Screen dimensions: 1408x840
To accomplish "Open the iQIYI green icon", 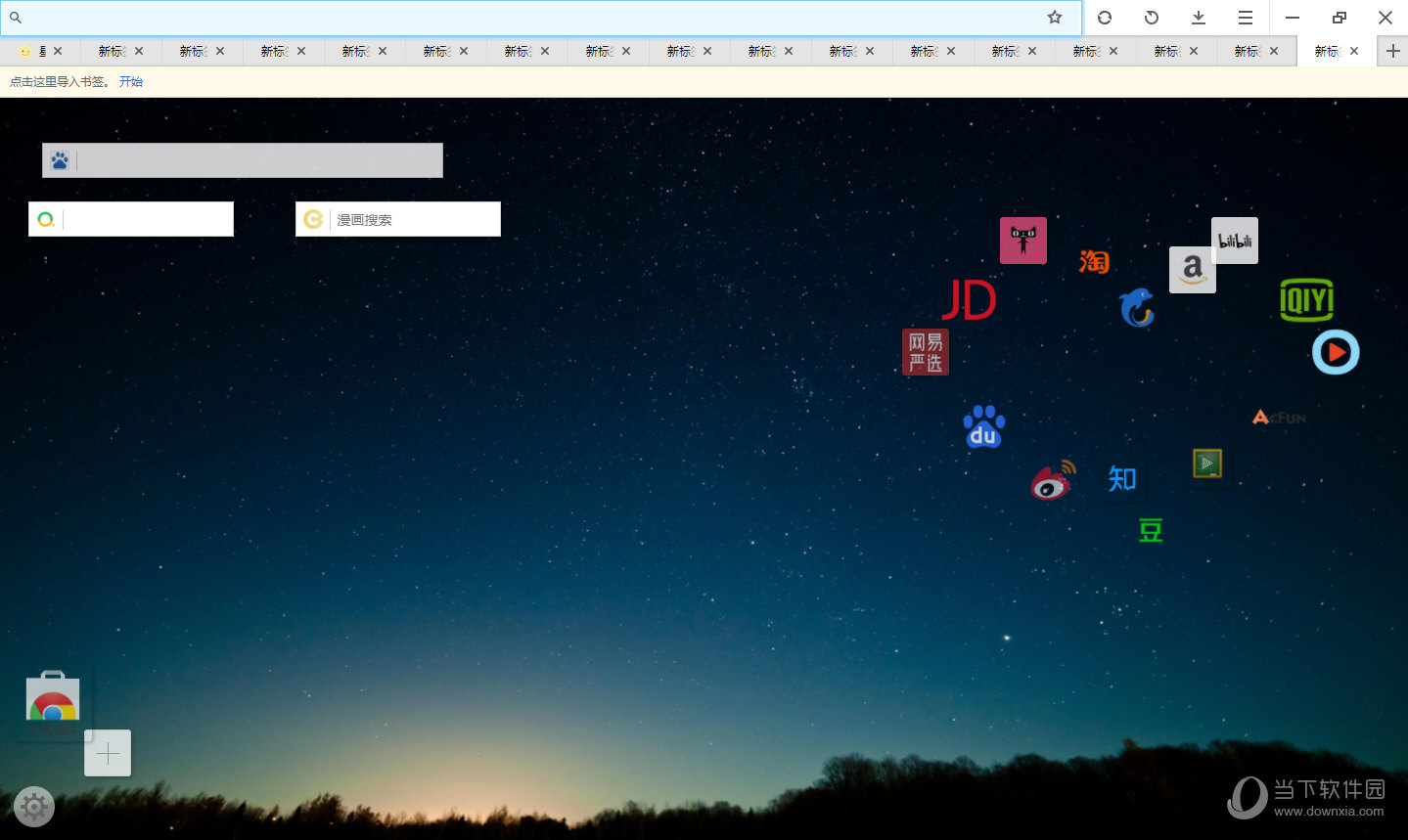I will pos(1306,299).
